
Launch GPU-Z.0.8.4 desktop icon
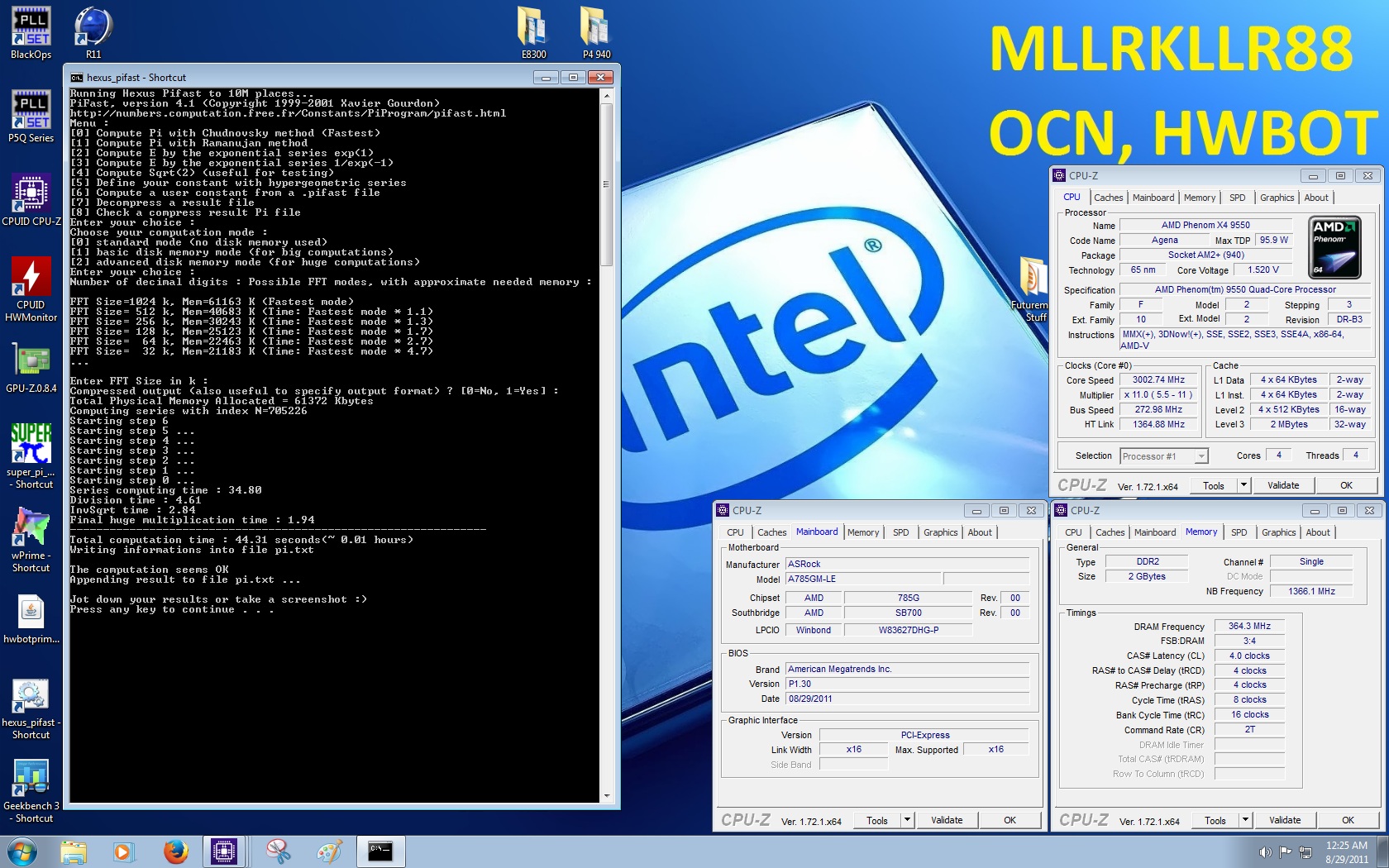tap(31, 367)
